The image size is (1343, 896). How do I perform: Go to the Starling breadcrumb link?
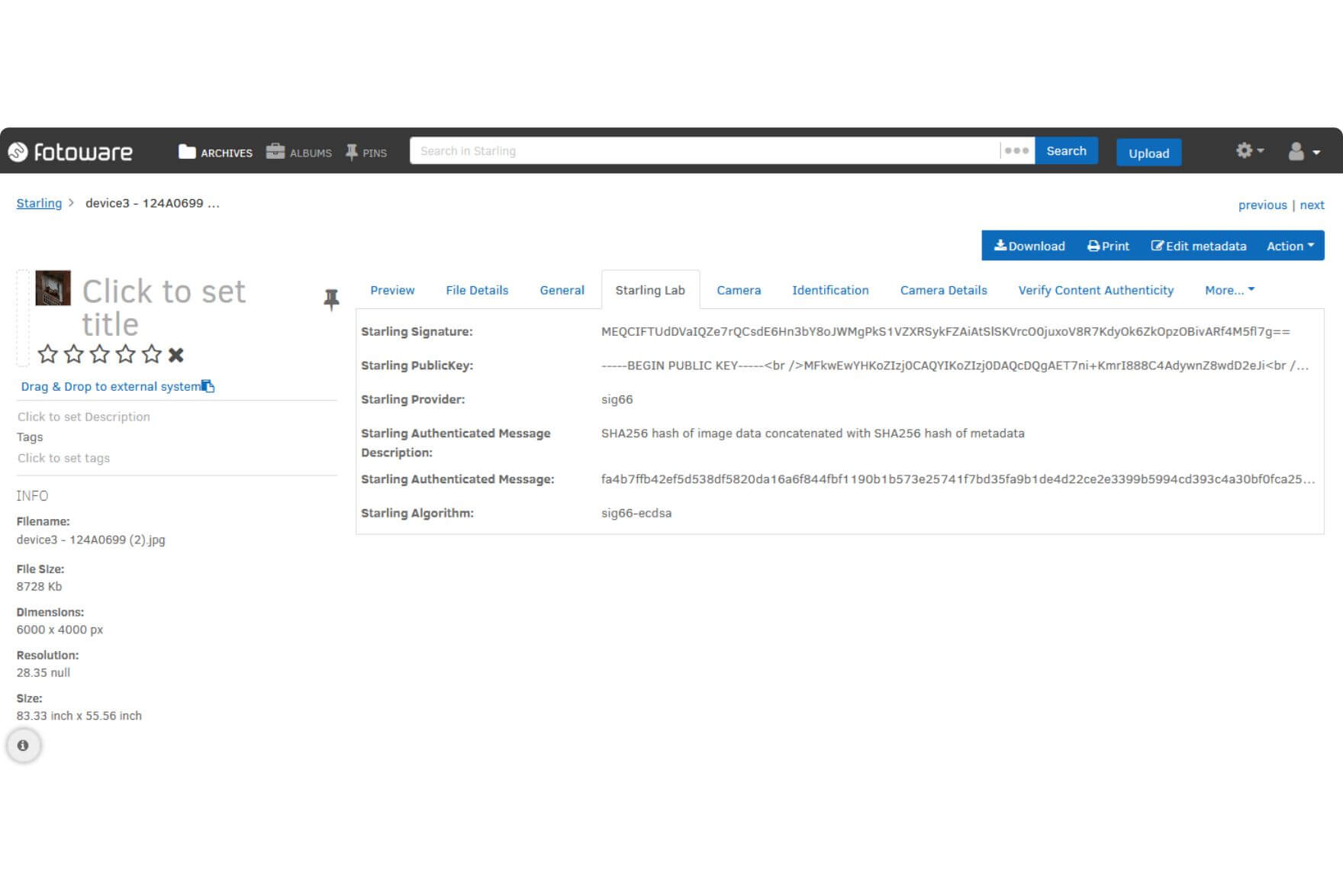click(x=39, y=203)
